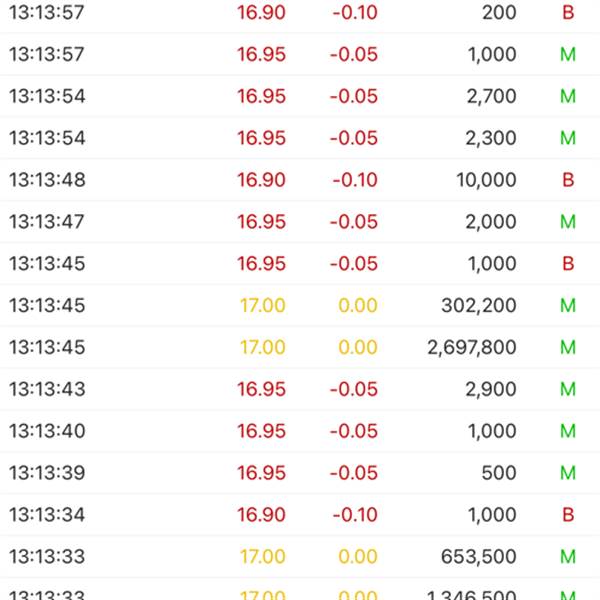
Task: Click the green M marker on the 2,000 volume row
Action: [x=568, y=222]
